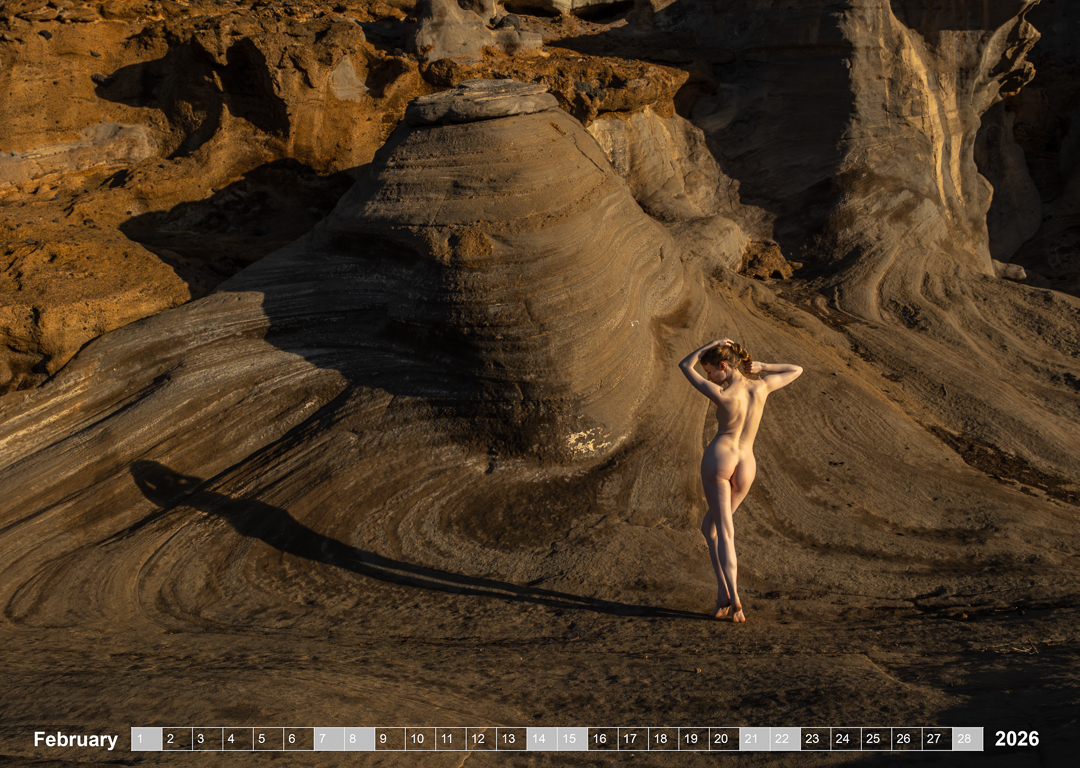The height and width of the screenshot is (768, 1080).
Task: Select day 12 on the date bar
Action: (481, 739)
